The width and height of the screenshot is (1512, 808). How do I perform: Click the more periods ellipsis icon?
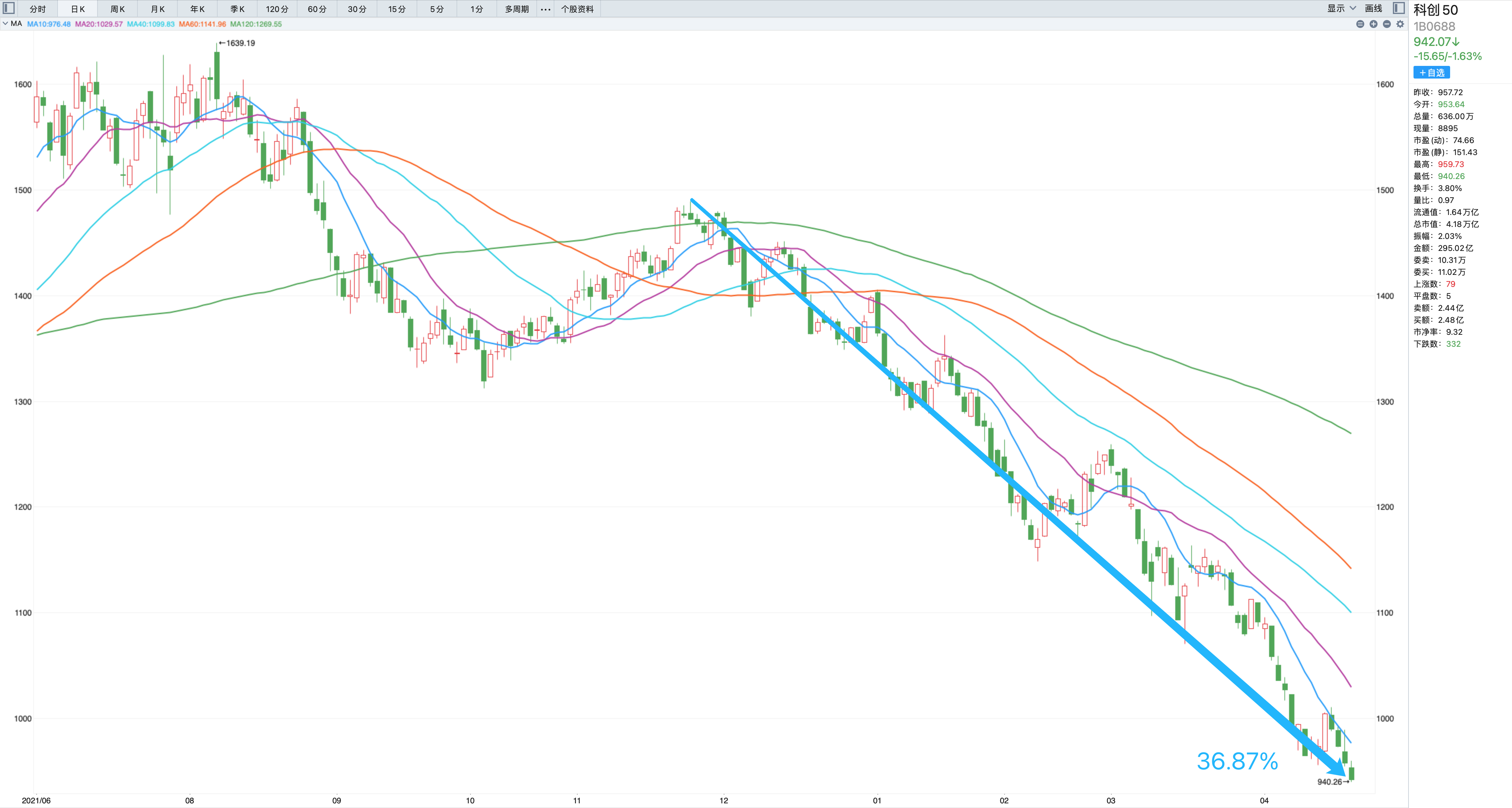[x=545, y=9]
